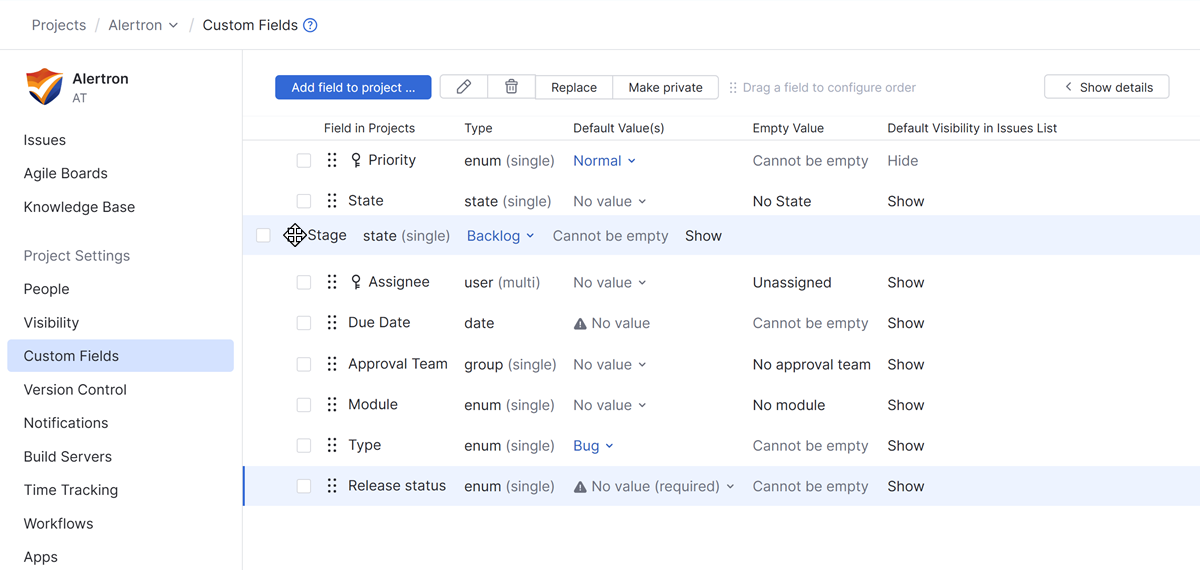The height and width of the screenshot is (570, 1200).
Task: Select the Assignee field checkbox
Action: pyautogui.click(x=304, y=283)
